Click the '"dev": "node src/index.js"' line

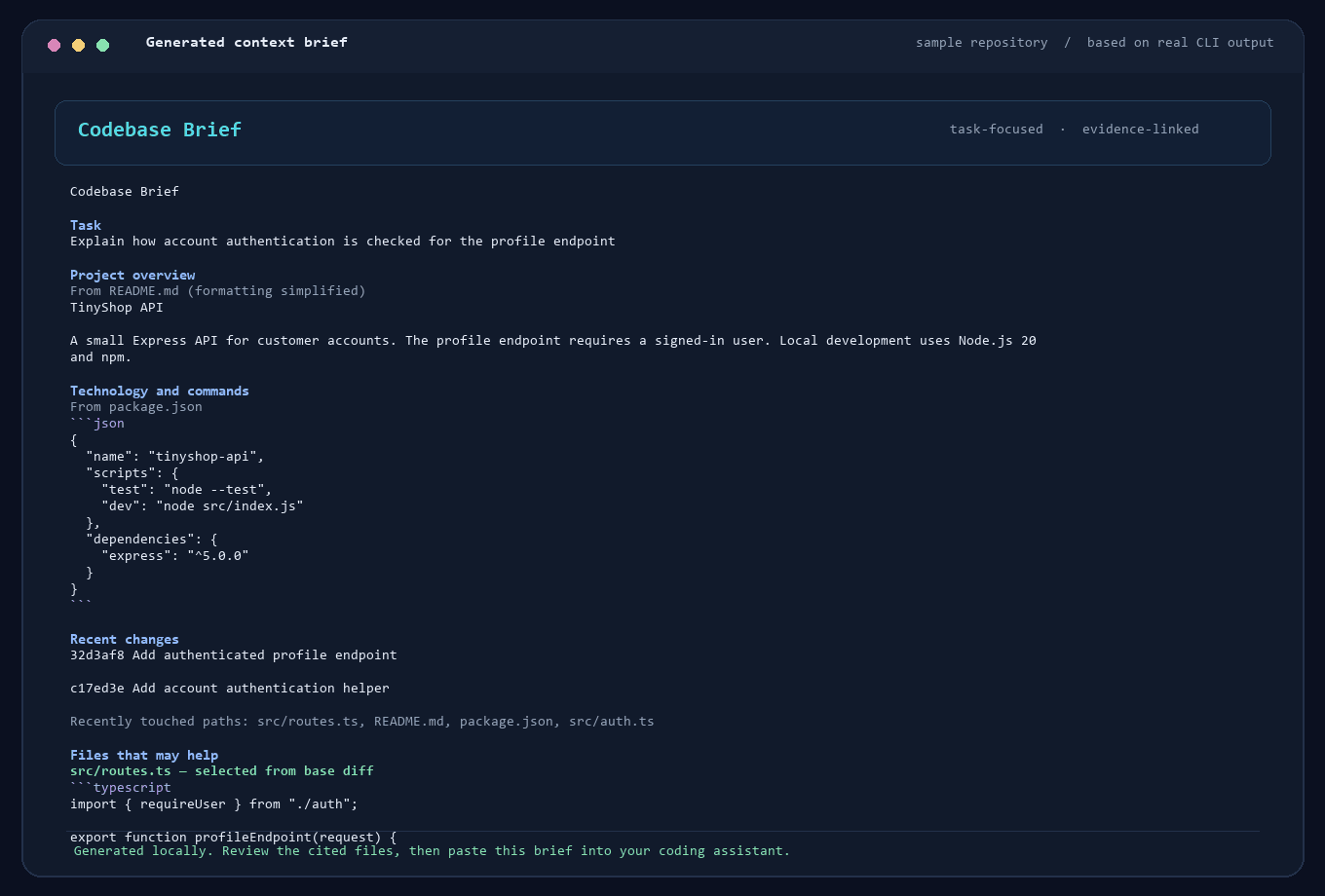click(x=203, y=505)
